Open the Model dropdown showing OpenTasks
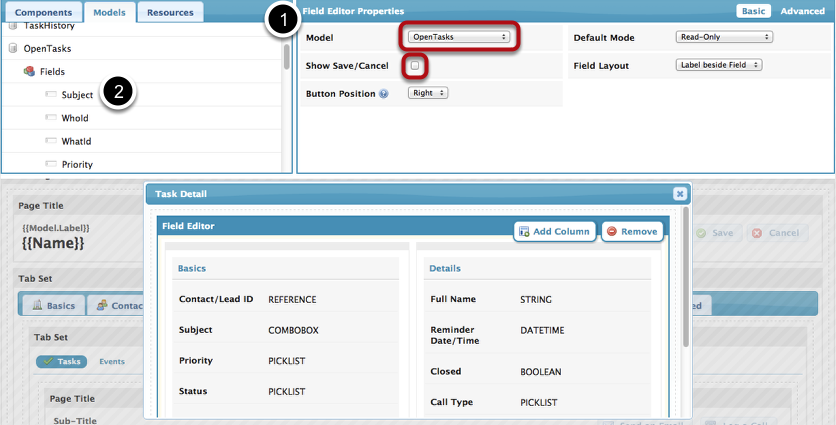 tap(459, 37)
